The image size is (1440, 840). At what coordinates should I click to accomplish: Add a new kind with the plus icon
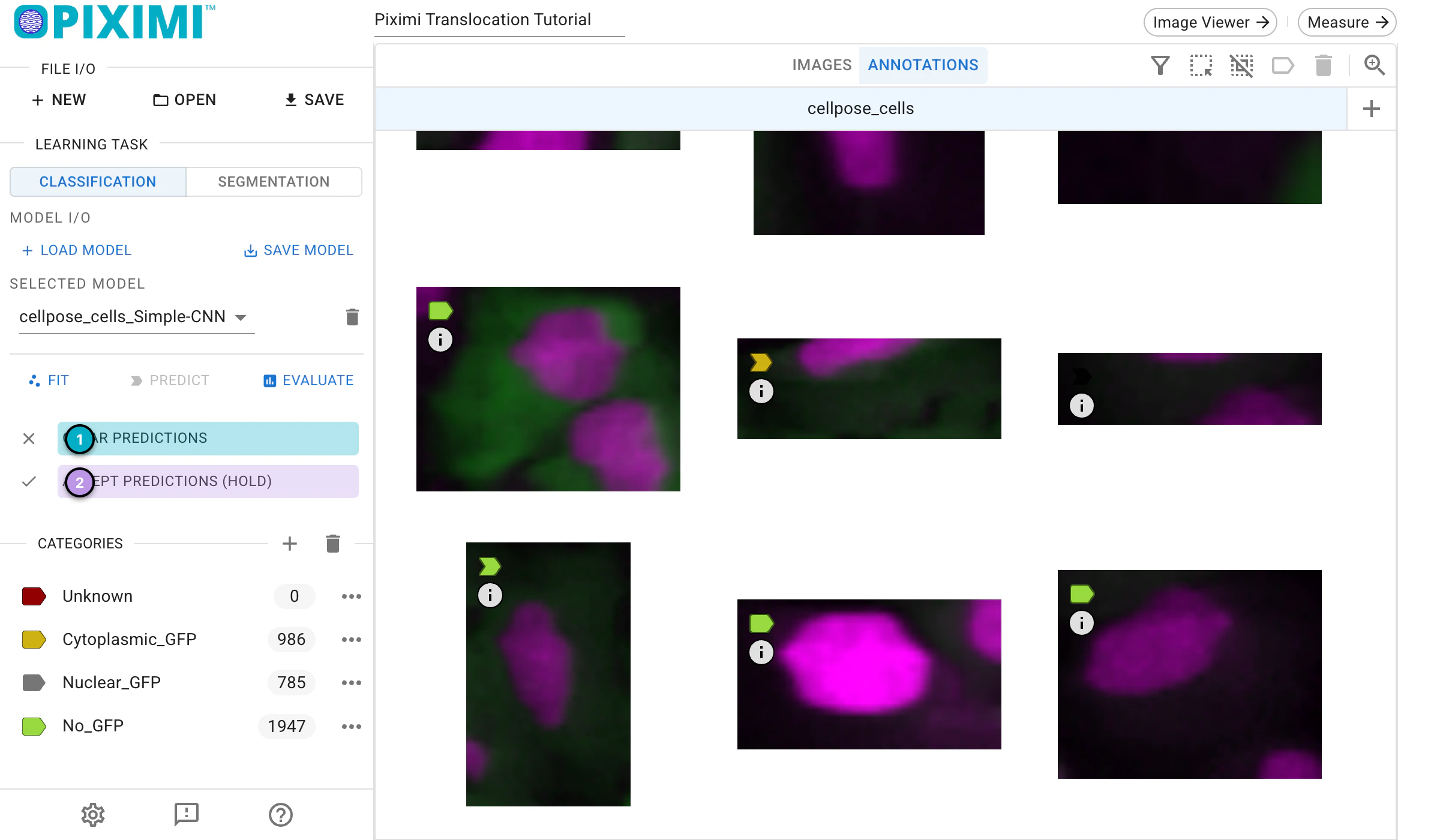(x=1371, y=109)
